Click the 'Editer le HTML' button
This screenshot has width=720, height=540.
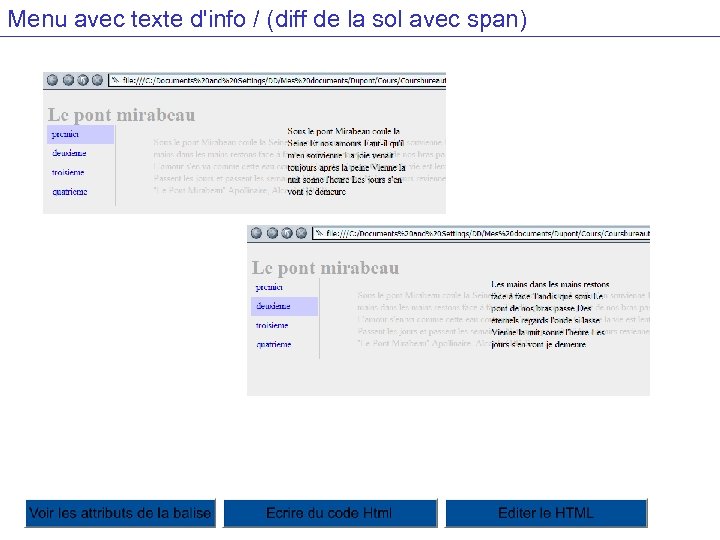tap(546, 513)
